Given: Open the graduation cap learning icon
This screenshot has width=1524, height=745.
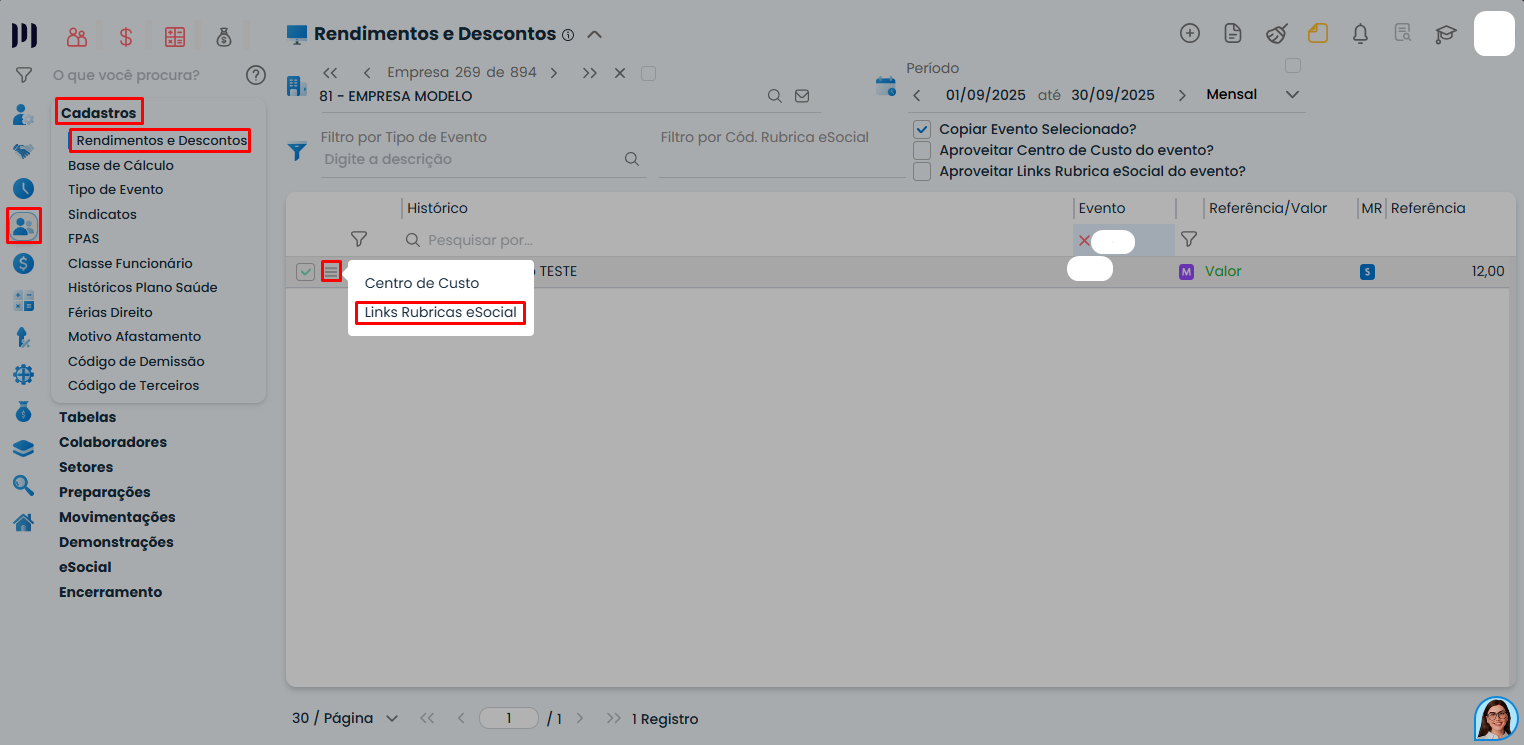Looking at the screenshot, I should [x=1446, y=33].
